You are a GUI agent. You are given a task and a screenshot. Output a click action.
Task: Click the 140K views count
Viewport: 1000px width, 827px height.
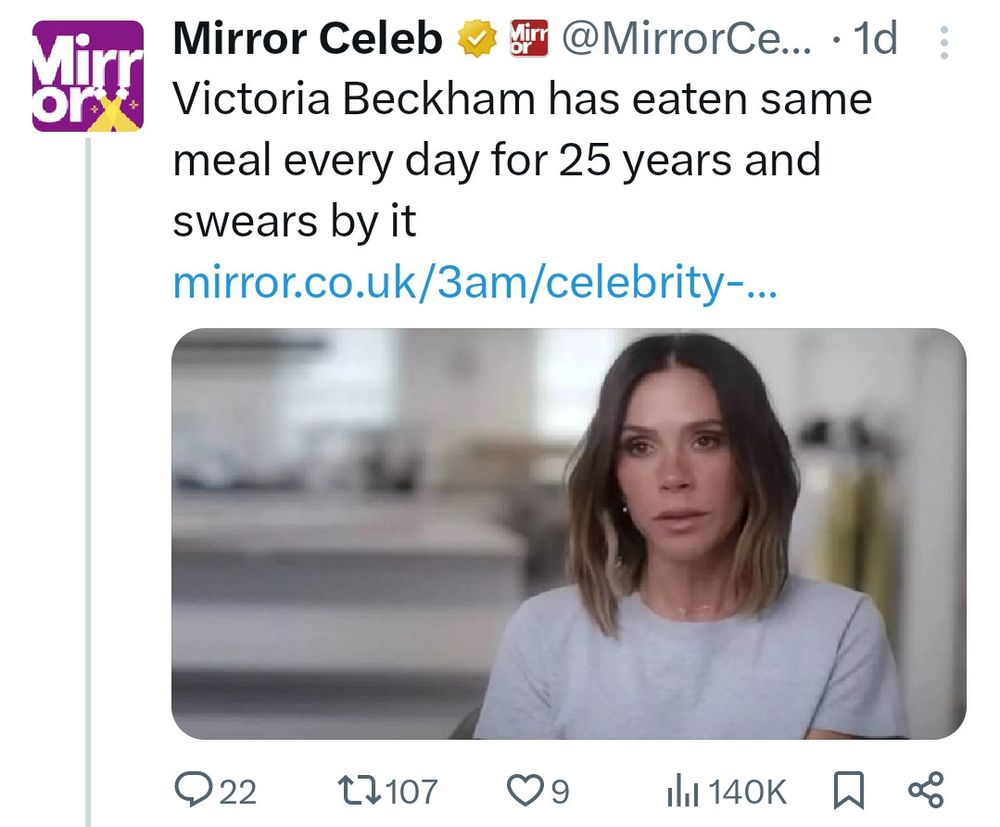pos(745,792)
